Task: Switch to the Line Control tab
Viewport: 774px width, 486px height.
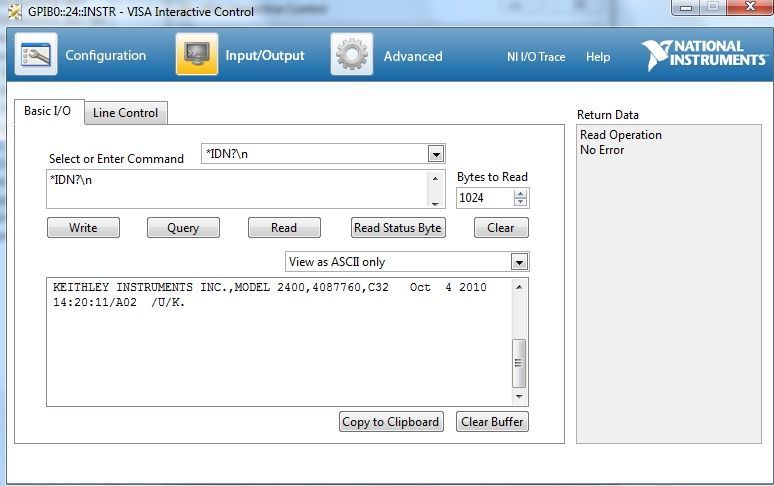Action: (x=125, y=113)
